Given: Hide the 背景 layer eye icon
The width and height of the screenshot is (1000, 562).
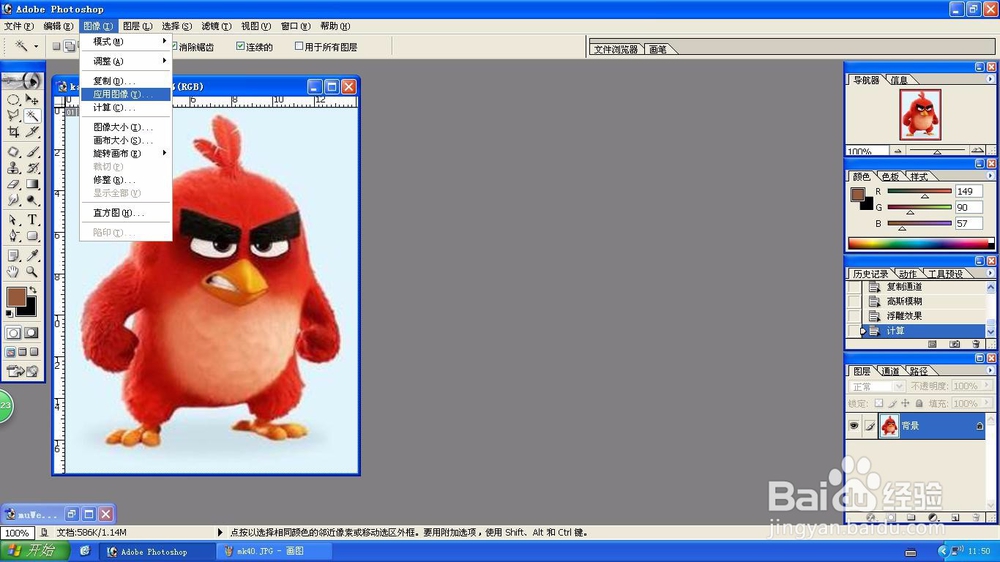Looking at the screenshot, I should [x=854, y=425].
